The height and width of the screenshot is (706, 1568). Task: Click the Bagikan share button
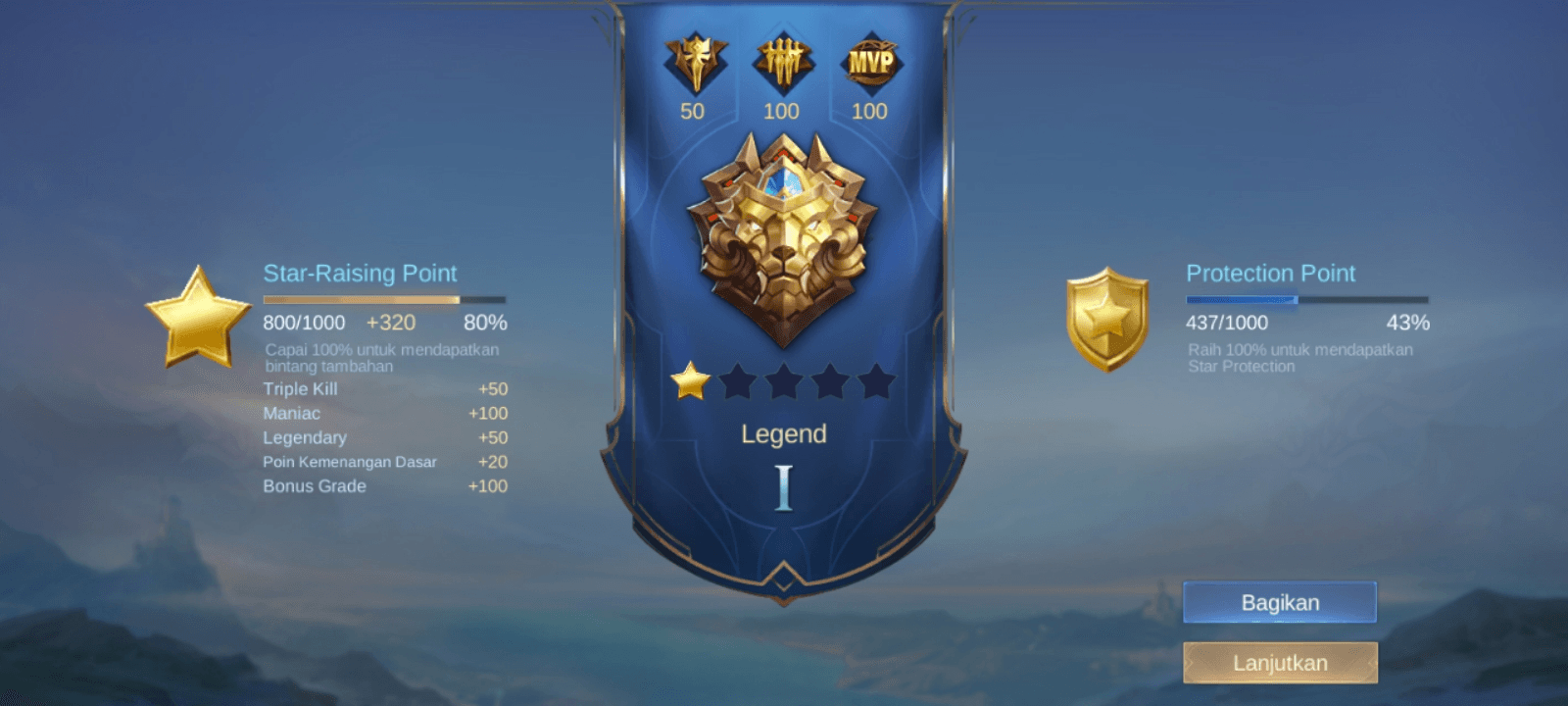(x=1279, y=602)
